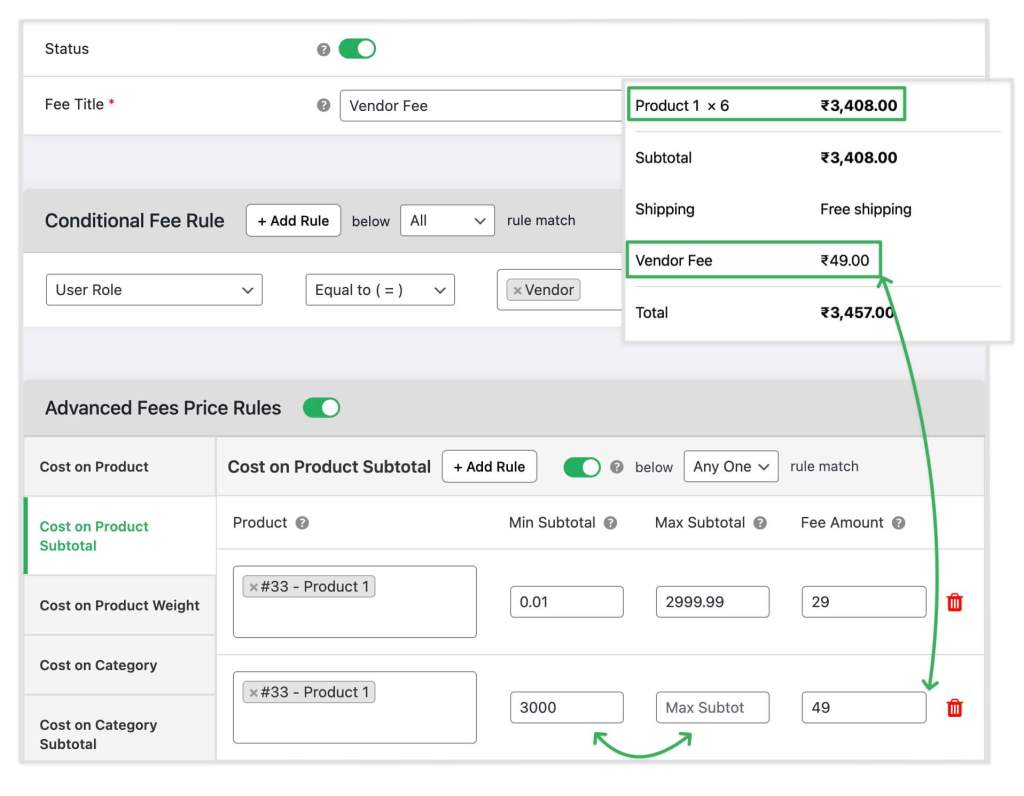This screenshot has width=1024, height=796.
Task: Click the Min Subtotal help icon
Action: (x=611, y=523)
